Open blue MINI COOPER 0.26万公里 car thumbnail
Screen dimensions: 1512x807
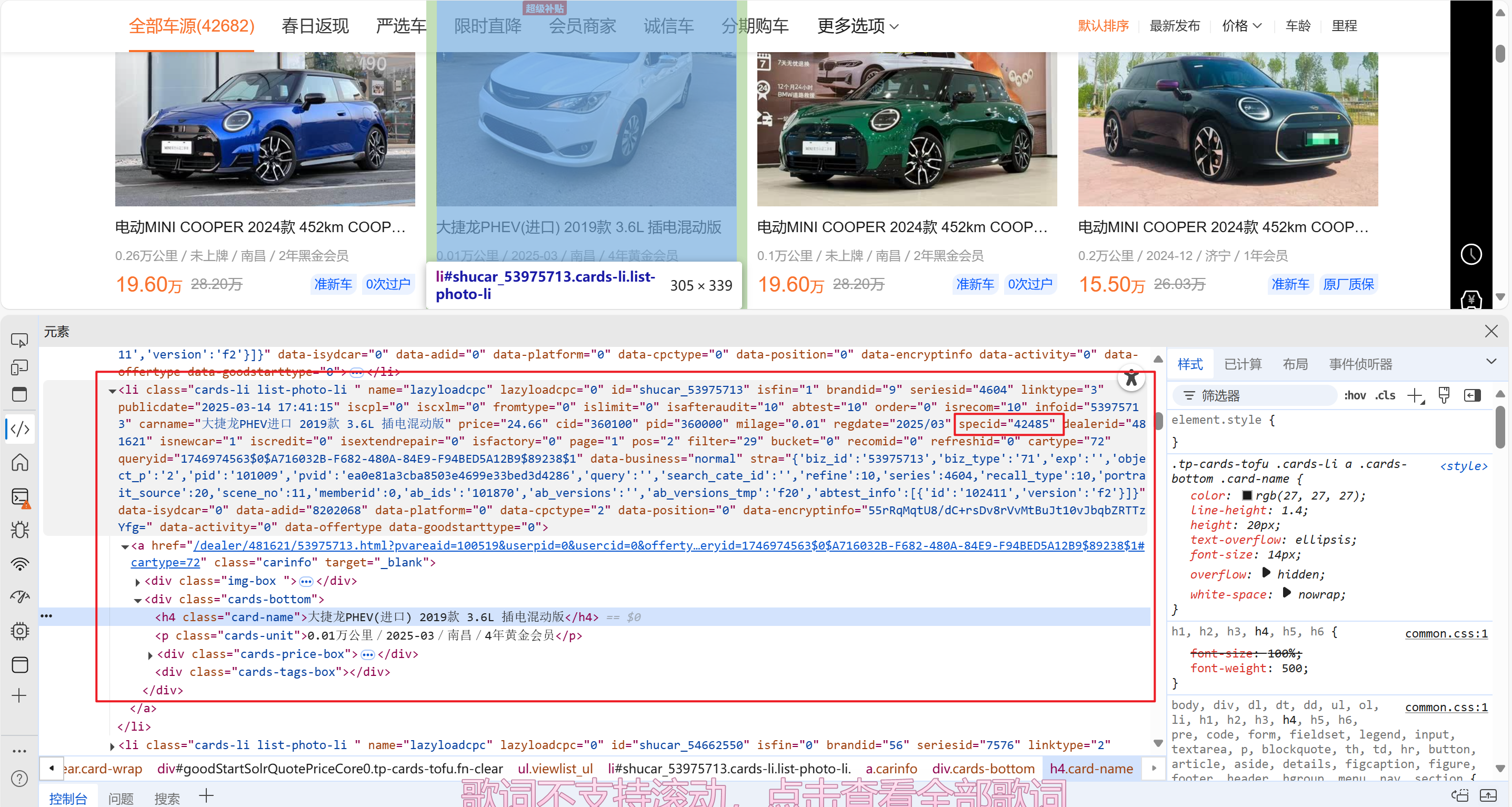265,129
